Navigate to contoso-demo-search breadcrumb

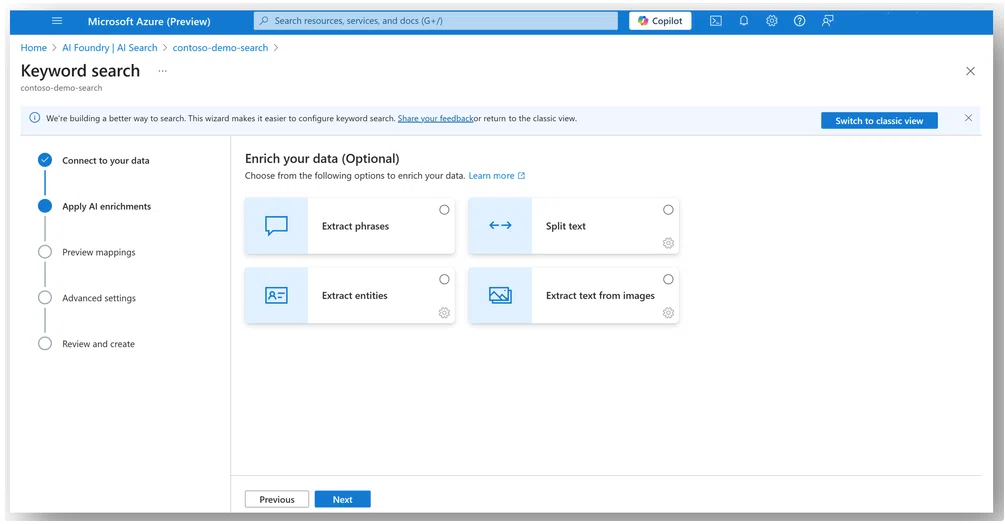tap(220, 47)
